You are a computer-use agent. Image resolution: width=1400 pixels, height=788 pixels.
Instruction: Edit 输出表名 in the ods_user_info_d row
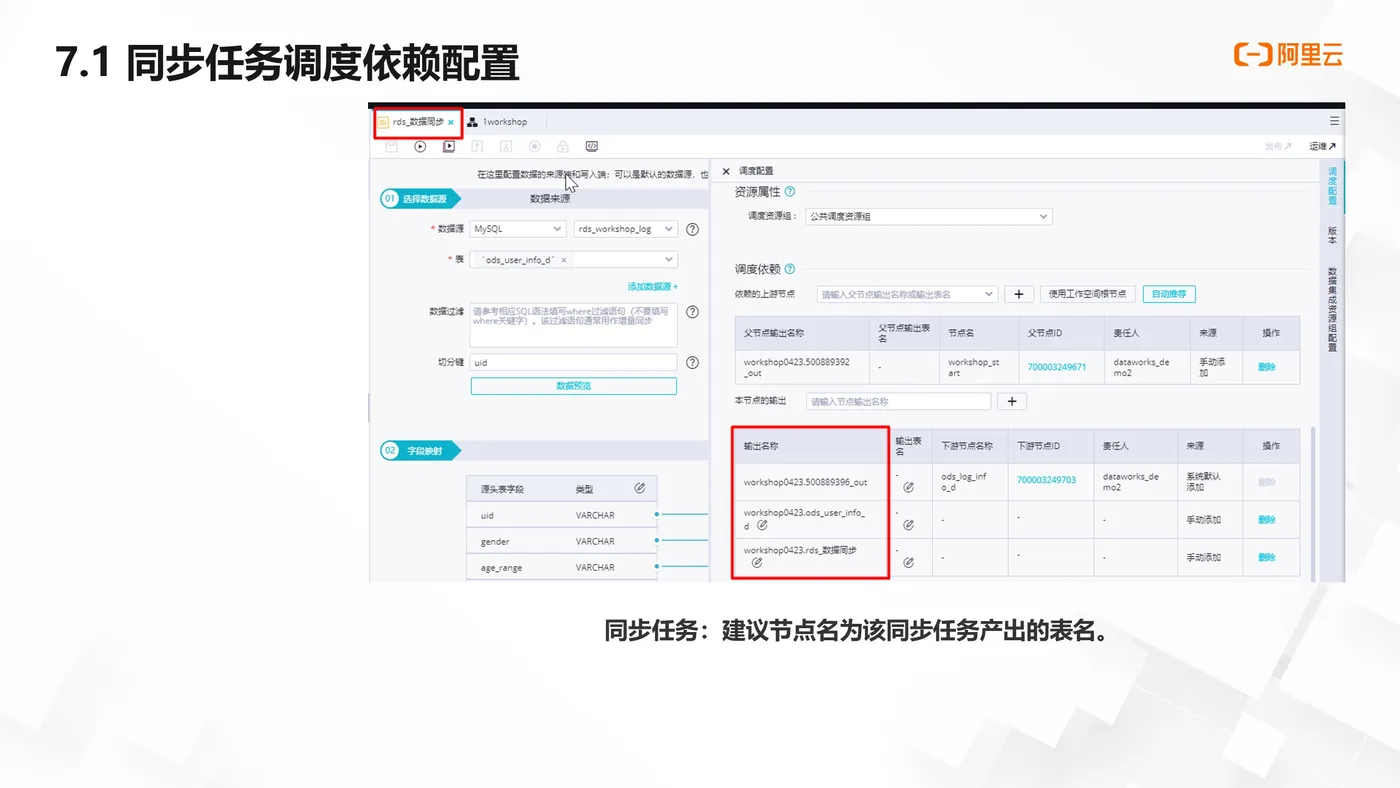(909, 525)
